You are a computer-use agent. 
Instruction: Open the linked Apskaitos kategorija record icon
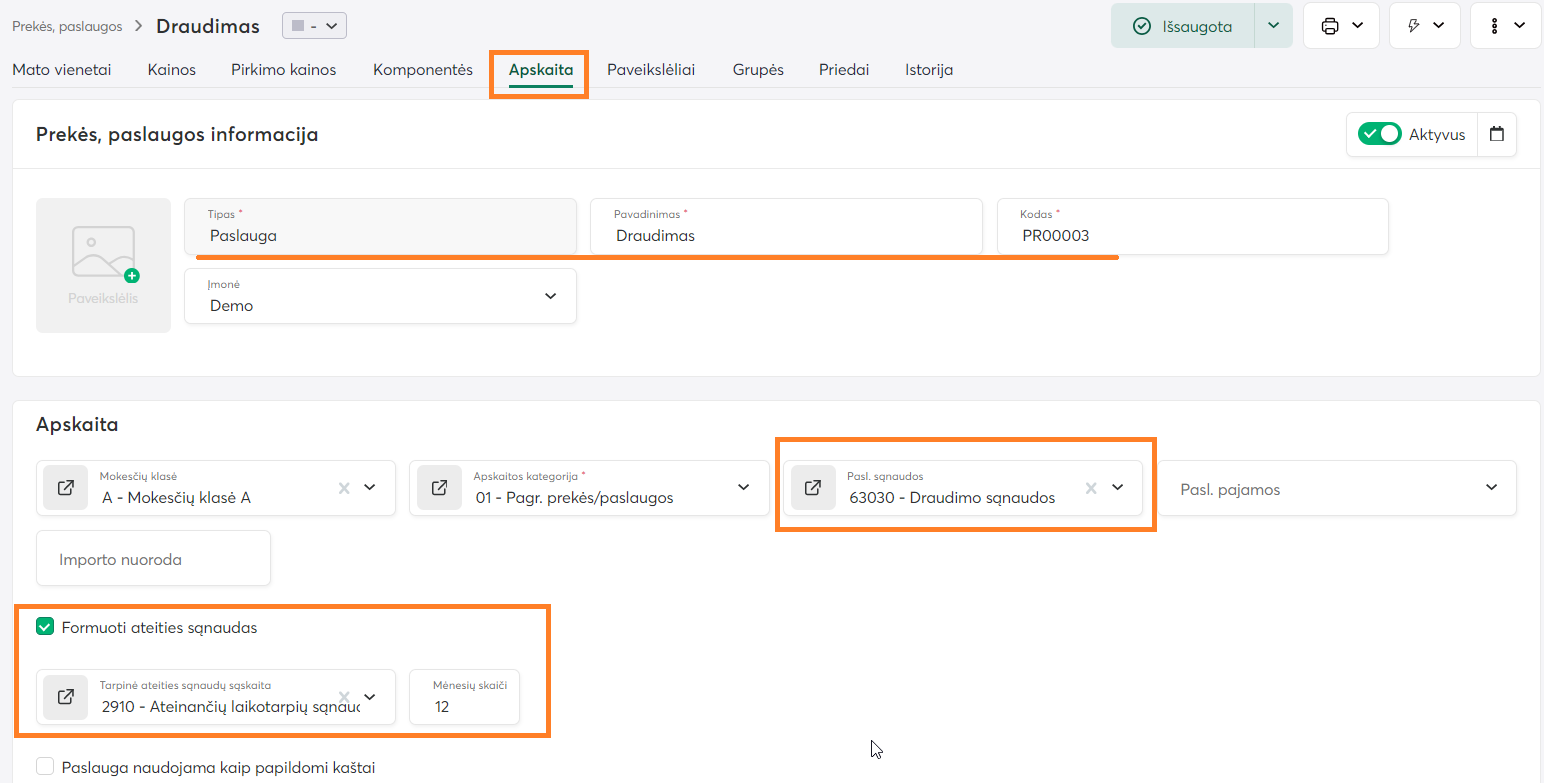coord(439,488)
